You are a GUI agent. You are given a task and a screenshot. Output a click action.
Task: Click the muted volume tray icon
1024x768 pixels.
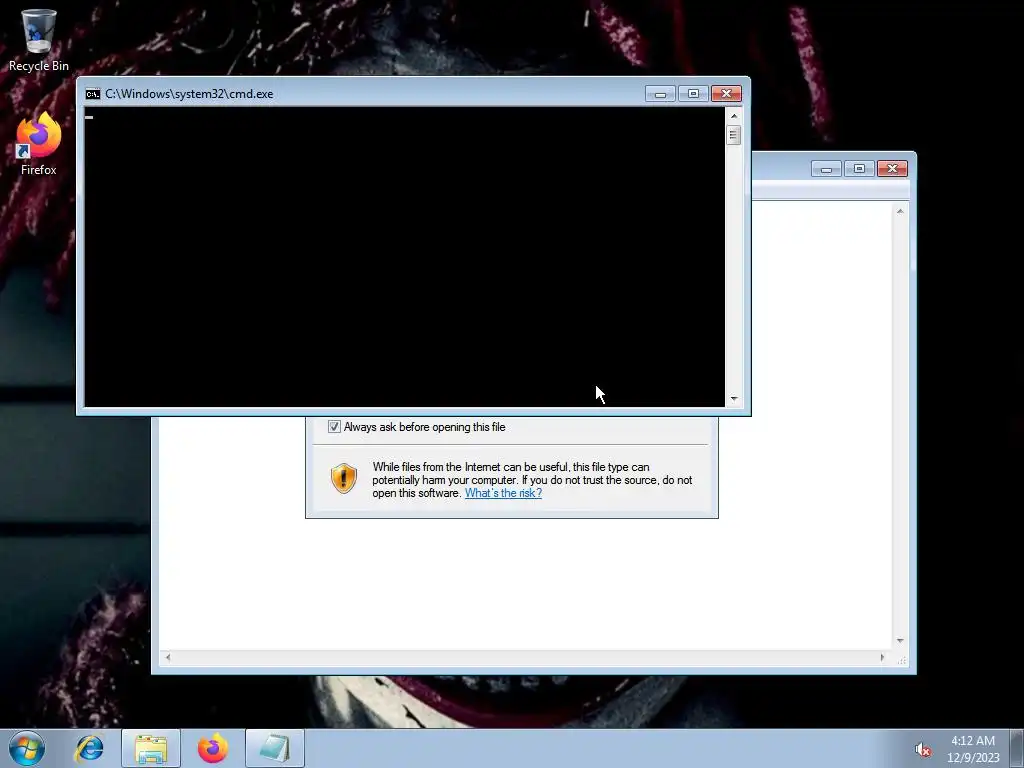coord(922,750)
